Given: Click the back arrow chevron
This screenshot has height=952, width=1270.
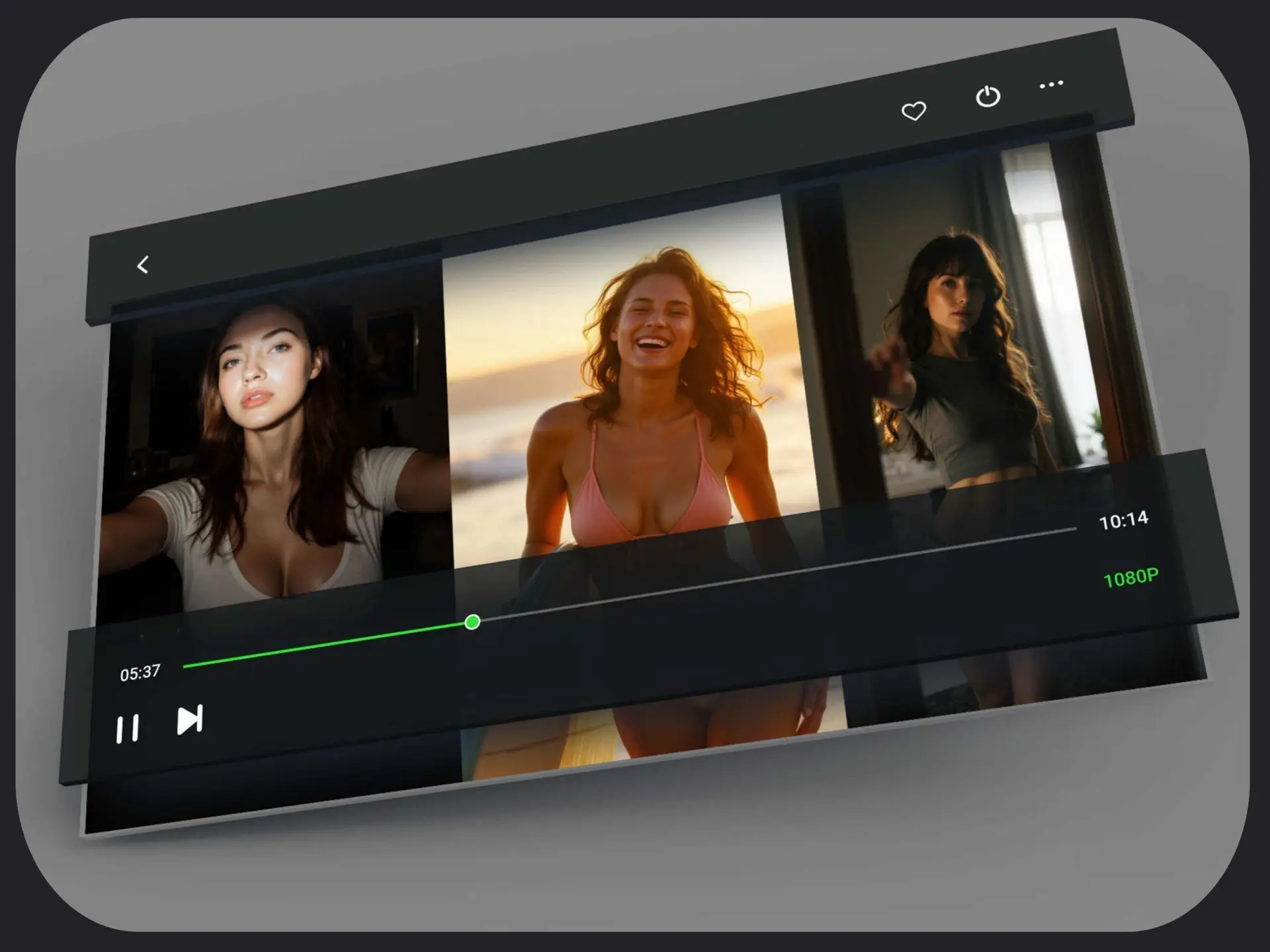Looking at the screenshot, I should [142, 265].
